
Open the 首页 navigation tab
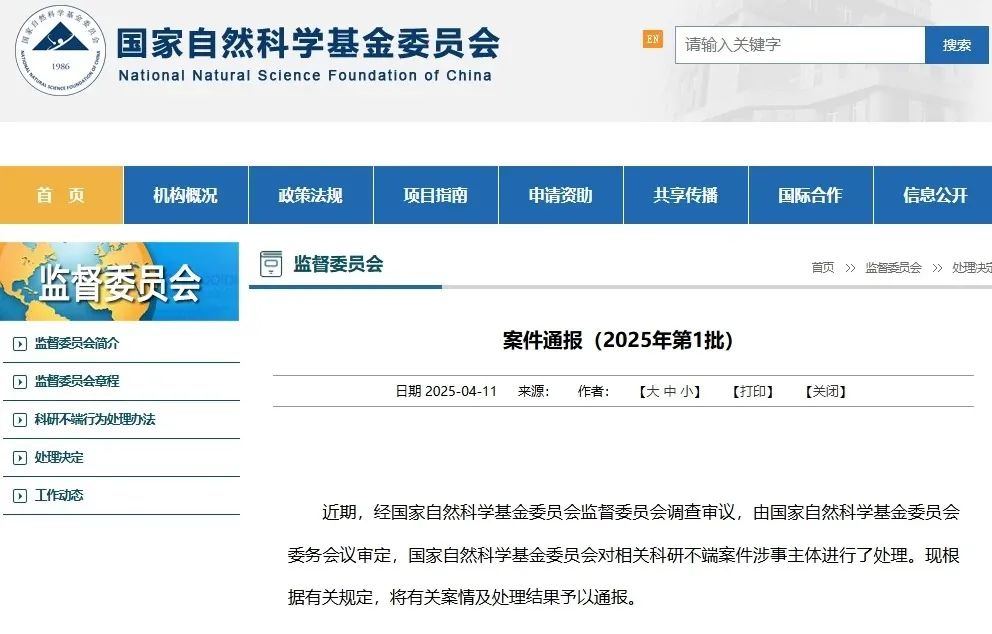61,195
